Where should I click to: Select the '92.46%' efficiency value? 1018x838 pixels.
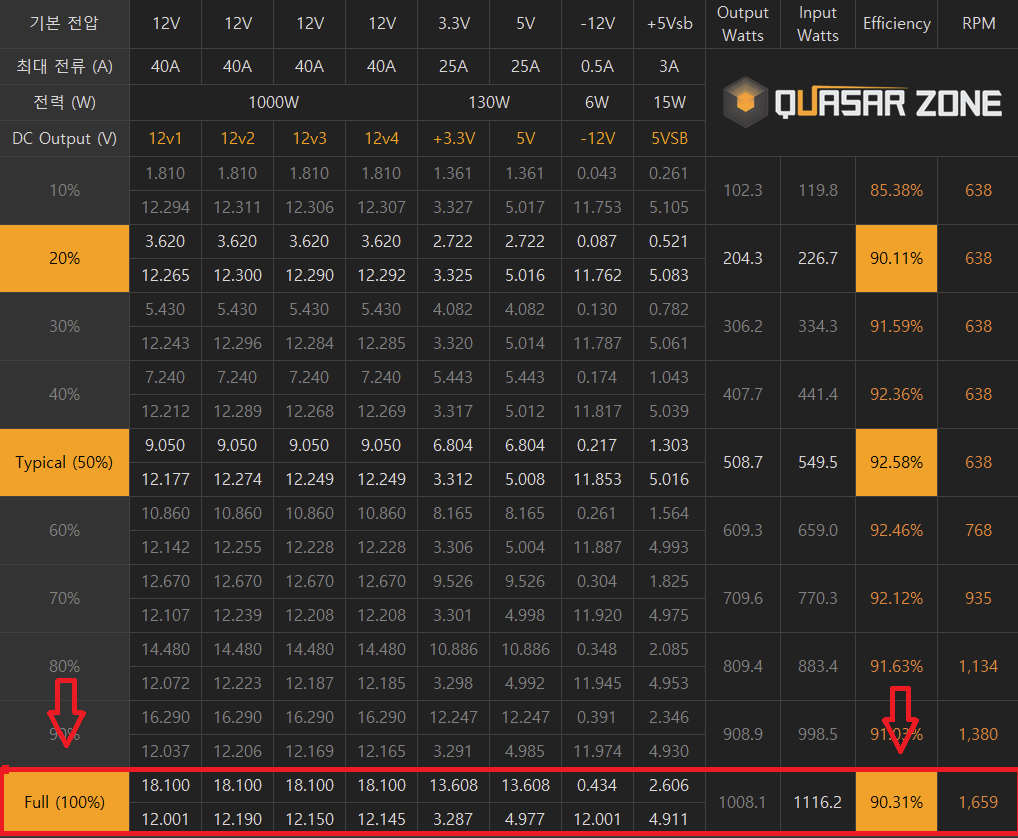[x=897, y=530]
